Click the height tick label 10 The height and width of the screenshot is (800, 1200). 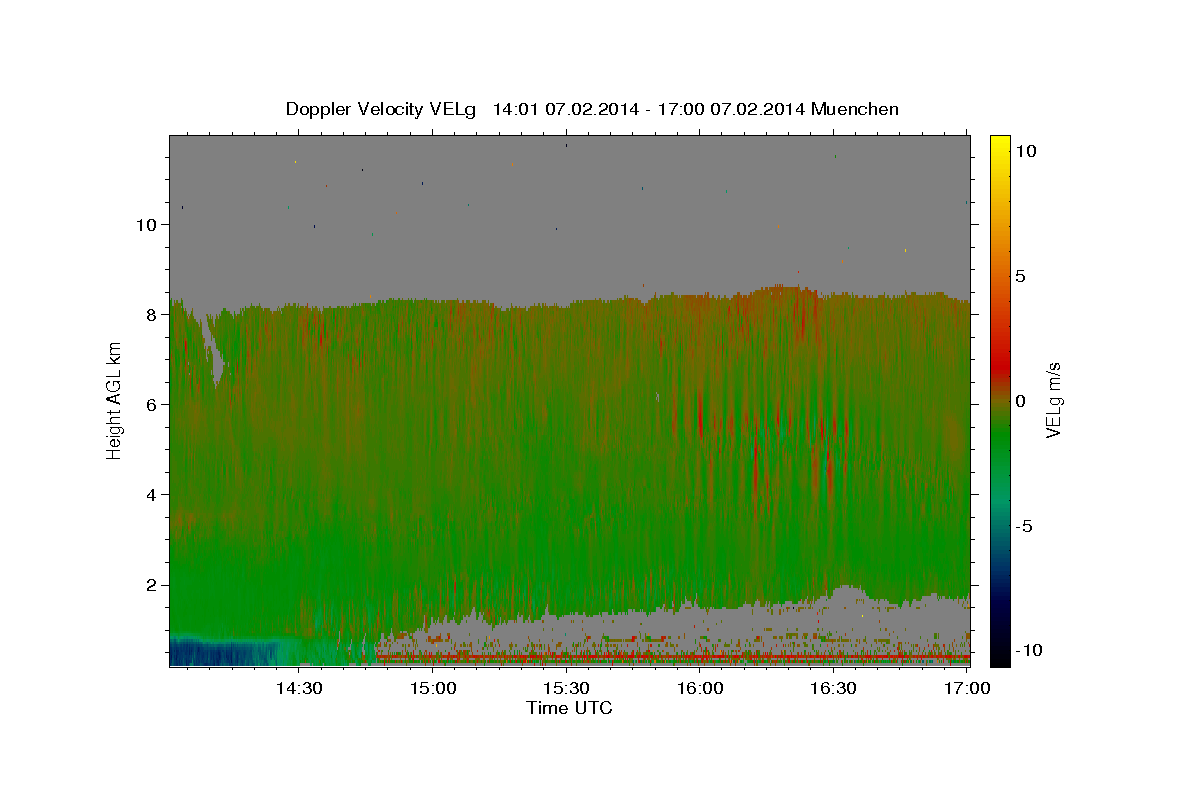[x=147, y=225]
